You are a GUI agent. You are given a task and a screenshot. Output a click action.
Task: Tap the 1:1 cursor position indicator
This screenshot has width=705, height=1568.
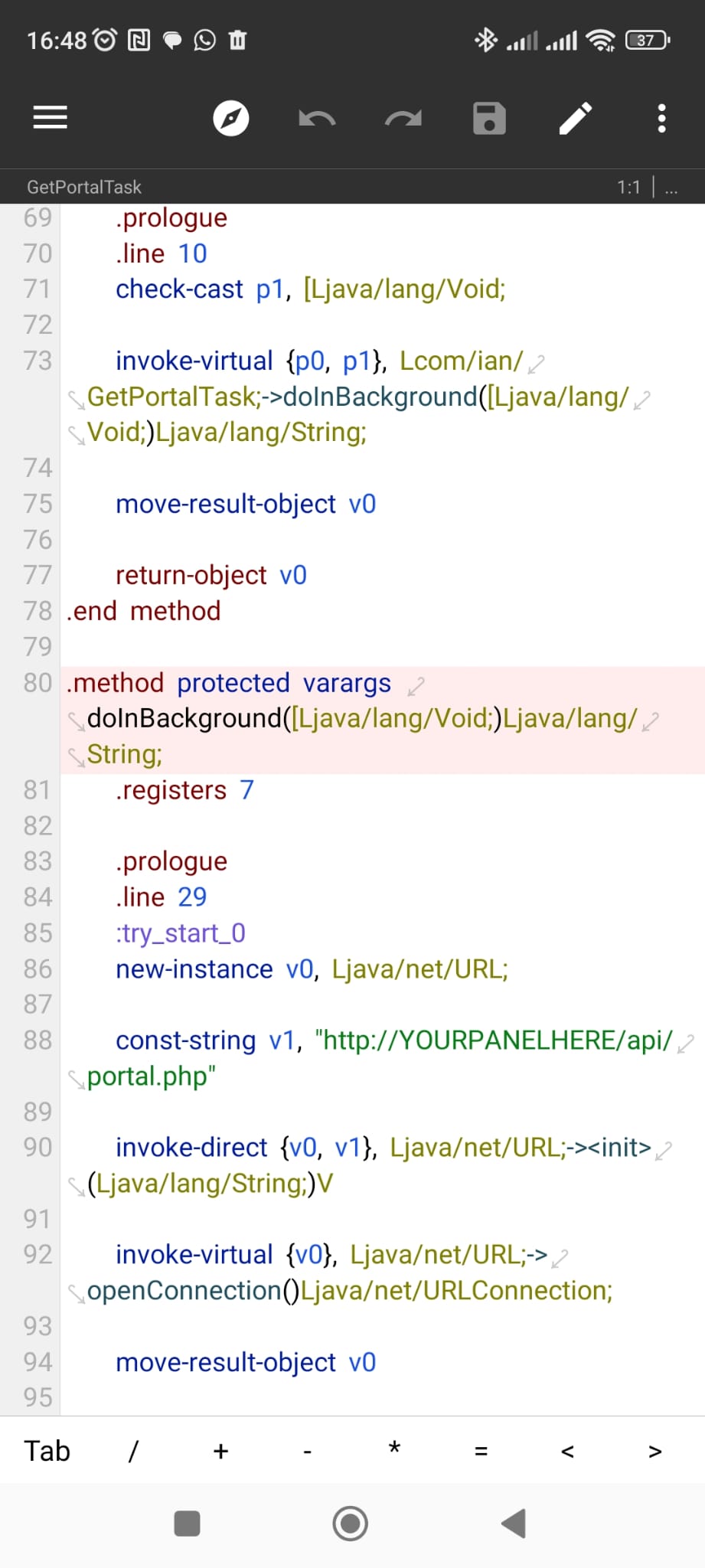click(x=628, y=187)
